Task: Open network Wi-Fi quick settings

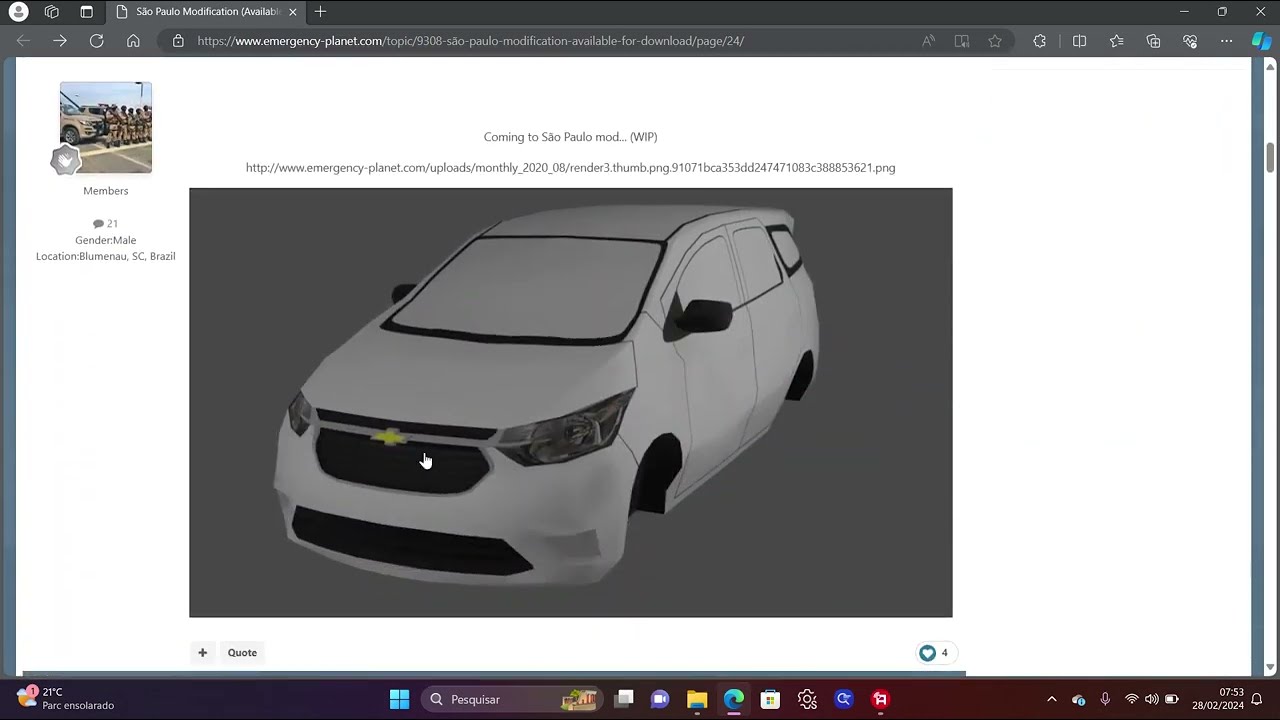Action: coord(1132,699)
